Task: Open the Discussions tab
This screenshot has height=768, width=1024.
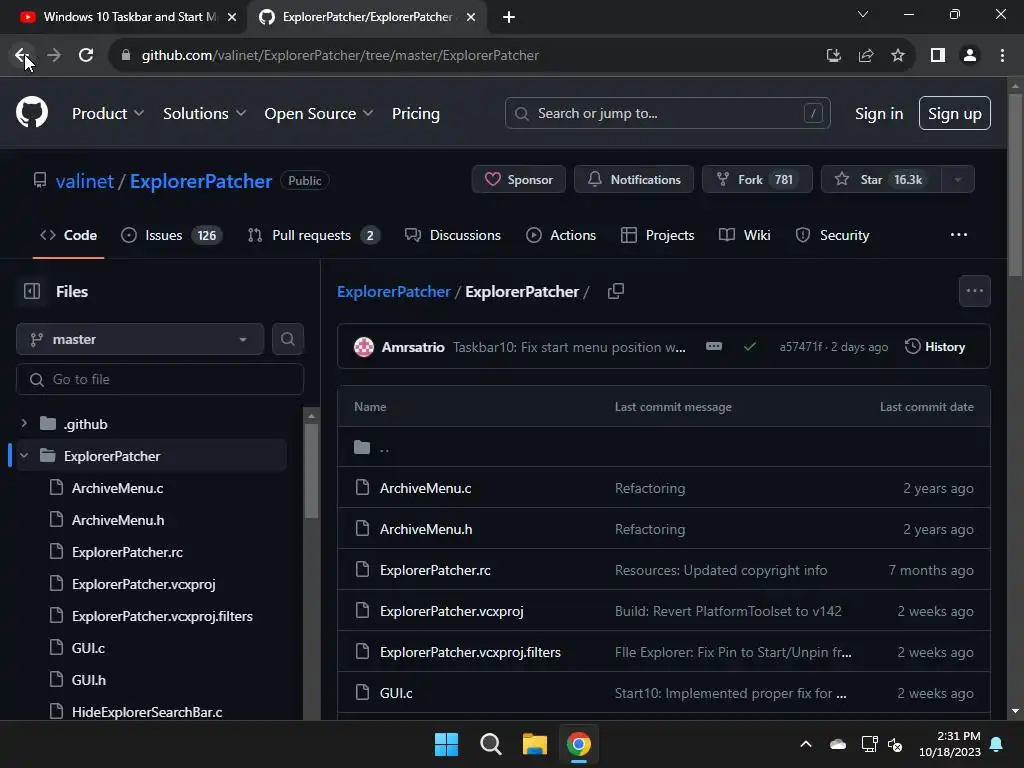Action: [453, 235]
